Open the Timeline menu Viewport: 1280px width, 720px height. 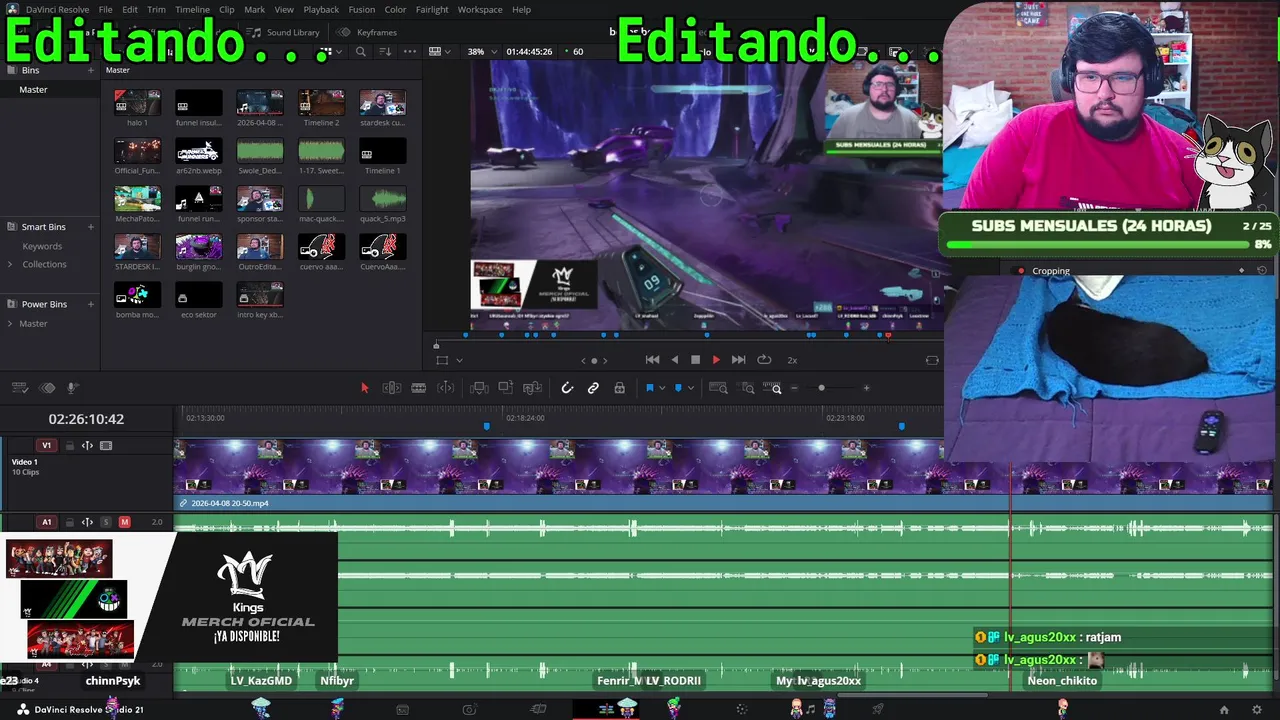click(x=192, y=10)
